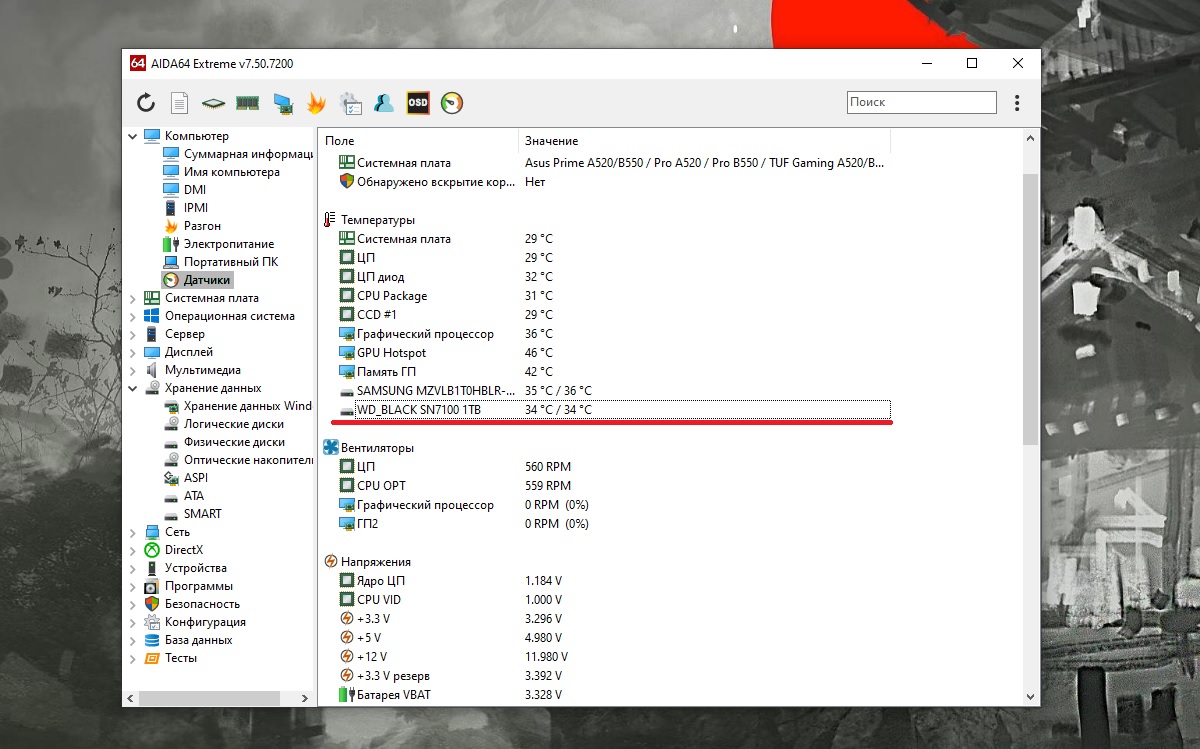Select the SAMSUNG MZVLB1T0HBLR temperature row
The height and width of the screenshot is (749, 1200).
point(614,391)
